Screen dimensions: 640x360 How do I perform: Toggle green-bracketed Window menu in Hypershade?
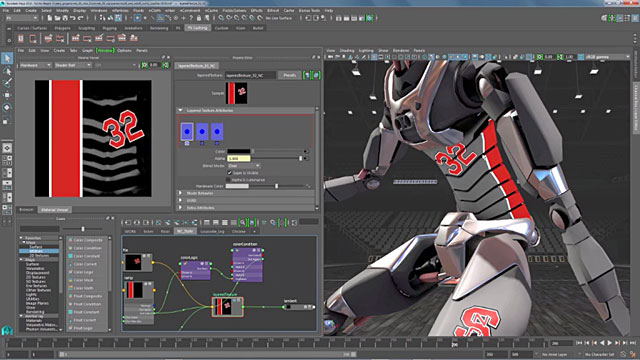point(104,51)
